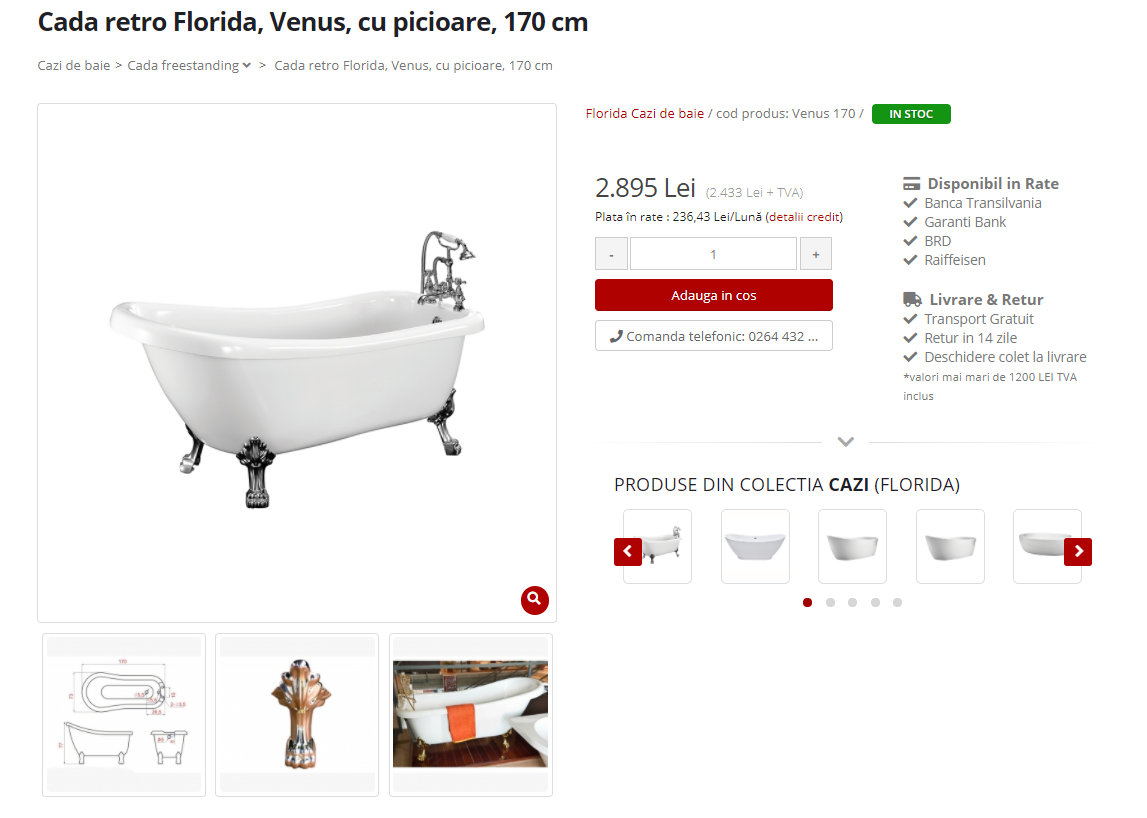Viewport: 1147px width, 818px height.
Task: Click the red magnifier zoom icon
Action: (x=535, y=600)
